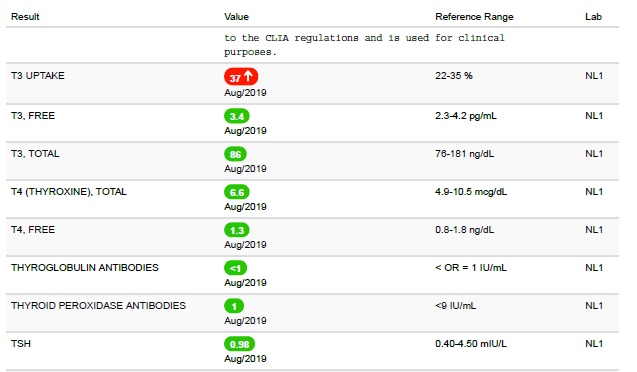Viewport: 637px width, 372px height.
Task: Click the Aug/2019 date under T3 Uptake
Action: [245, 93]
